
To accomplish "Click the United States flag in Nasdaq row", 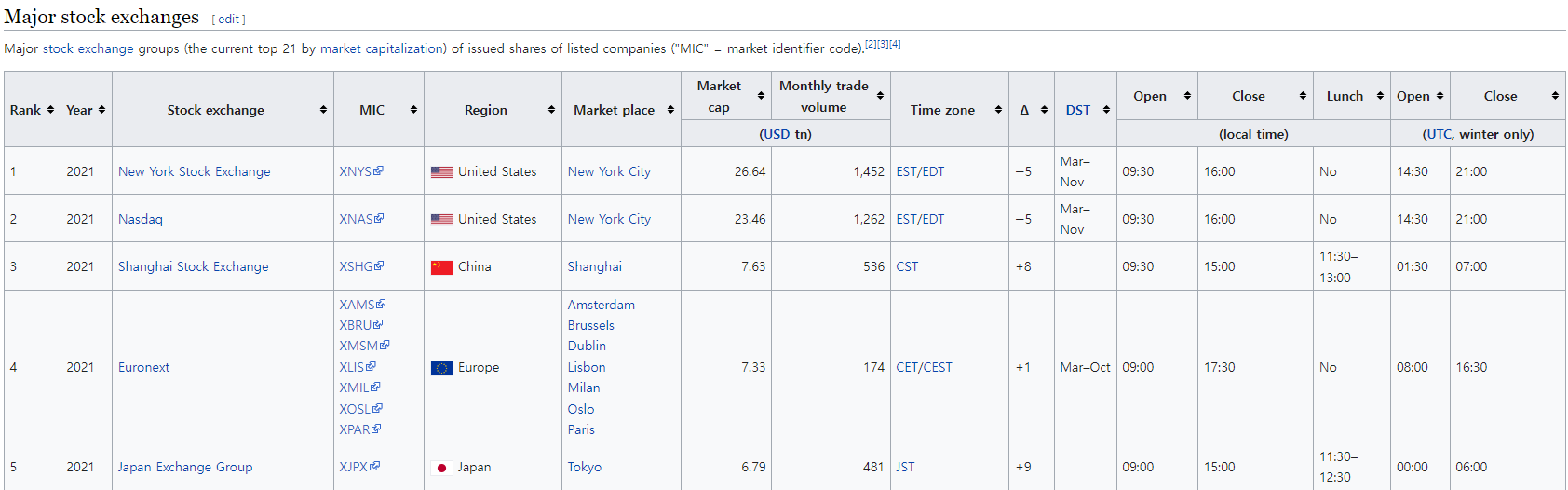I will 441,220.
